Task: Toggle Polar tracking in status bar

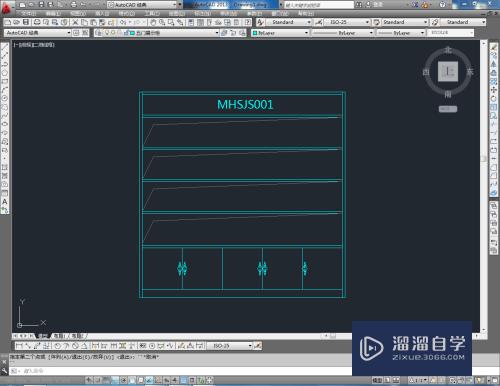Action: pyautogui.click(x=123, y=380)
